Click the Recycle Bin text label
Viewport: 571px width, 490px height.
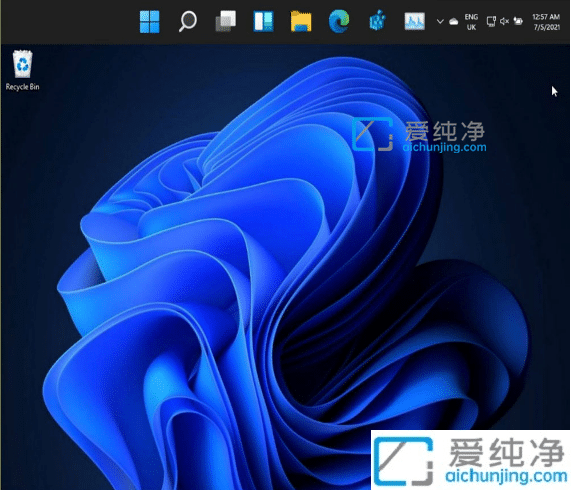click(22, 87)
